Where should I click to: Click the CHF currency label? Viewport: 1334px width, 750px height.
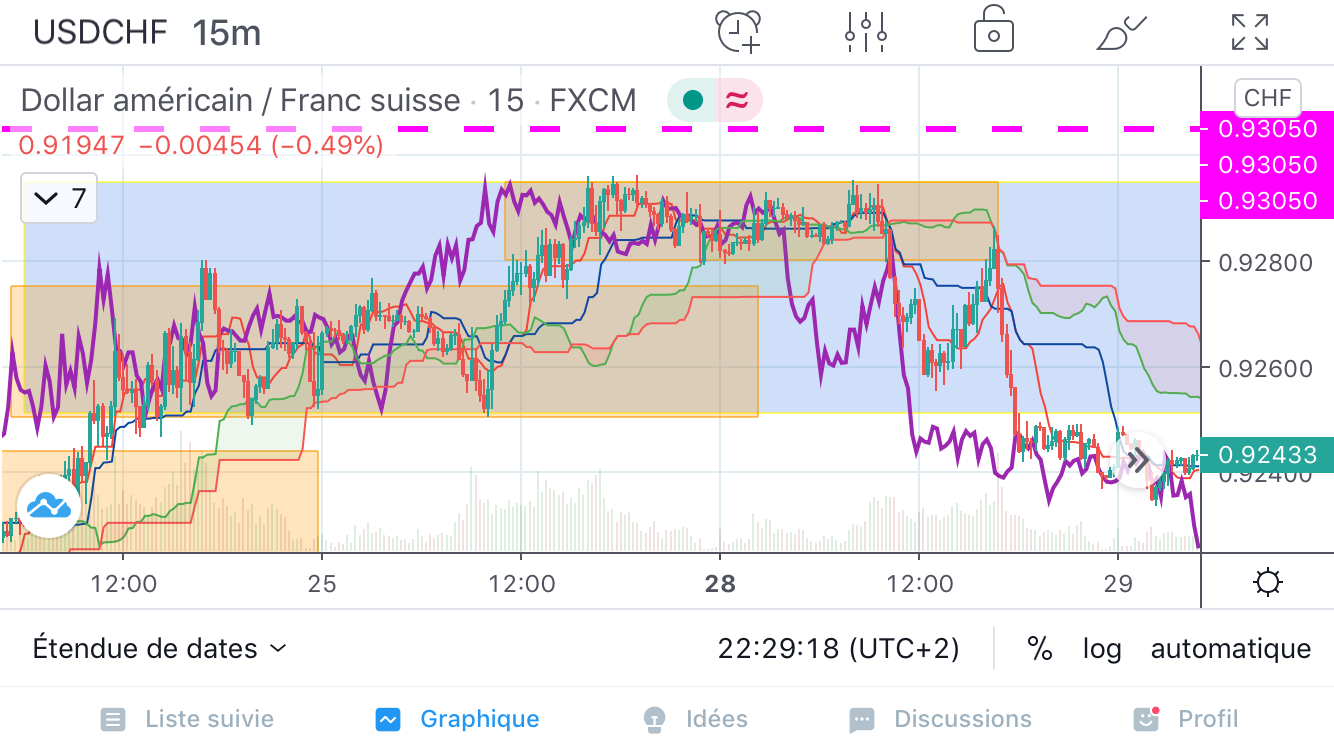1268,99
